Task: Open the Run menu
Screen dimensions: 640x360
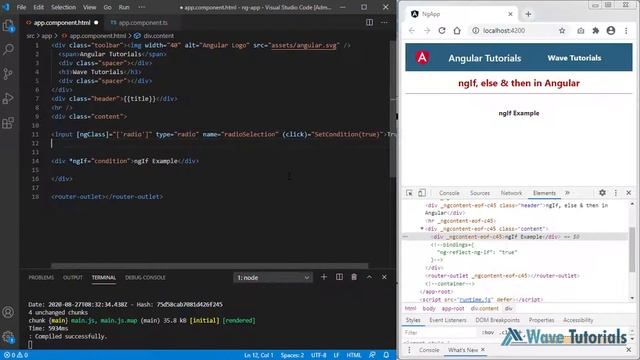Action: coord(124,7)
